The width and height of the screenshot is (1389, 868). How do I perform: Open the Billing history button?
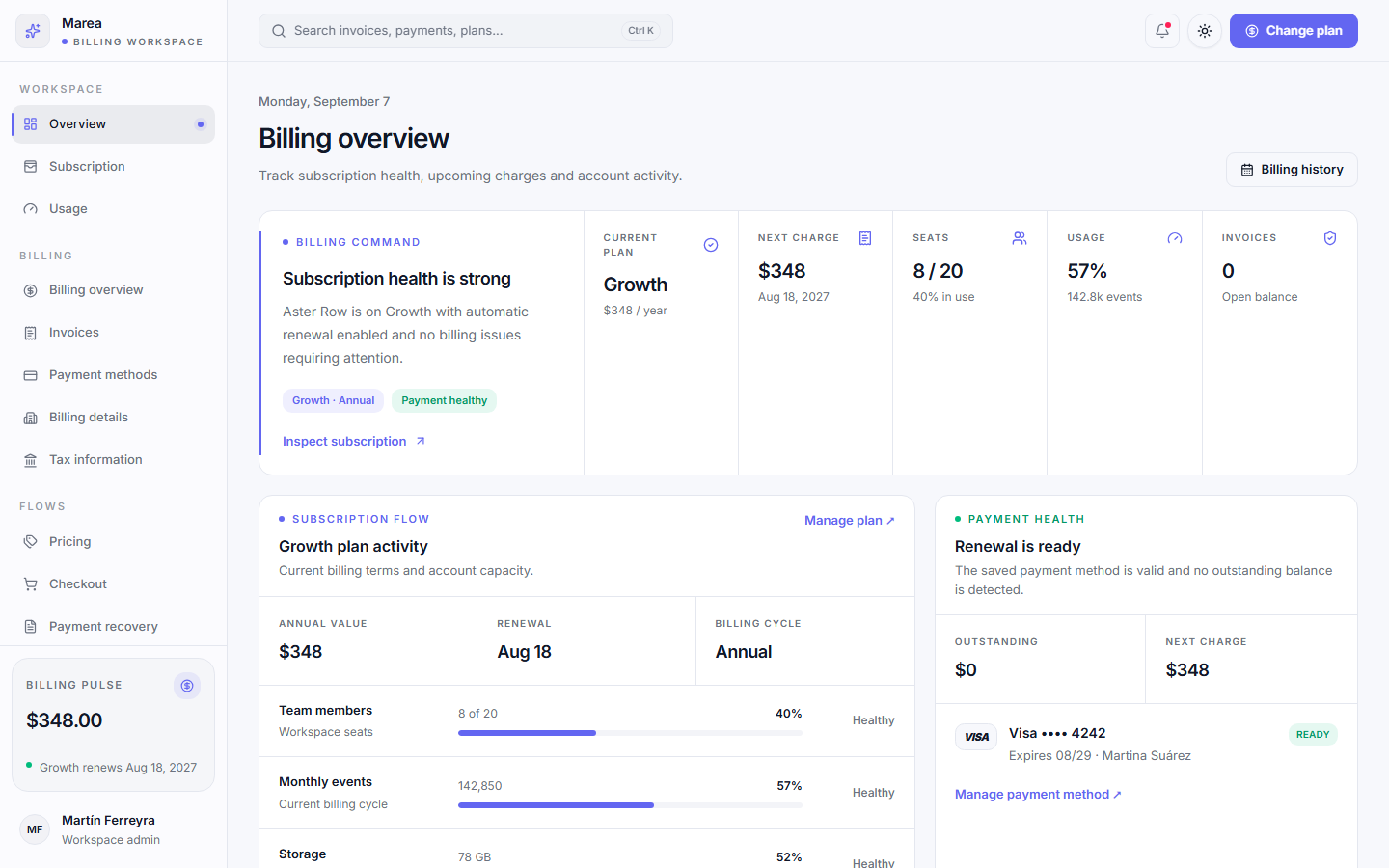pyautogui.click(x=1292, y=170)
